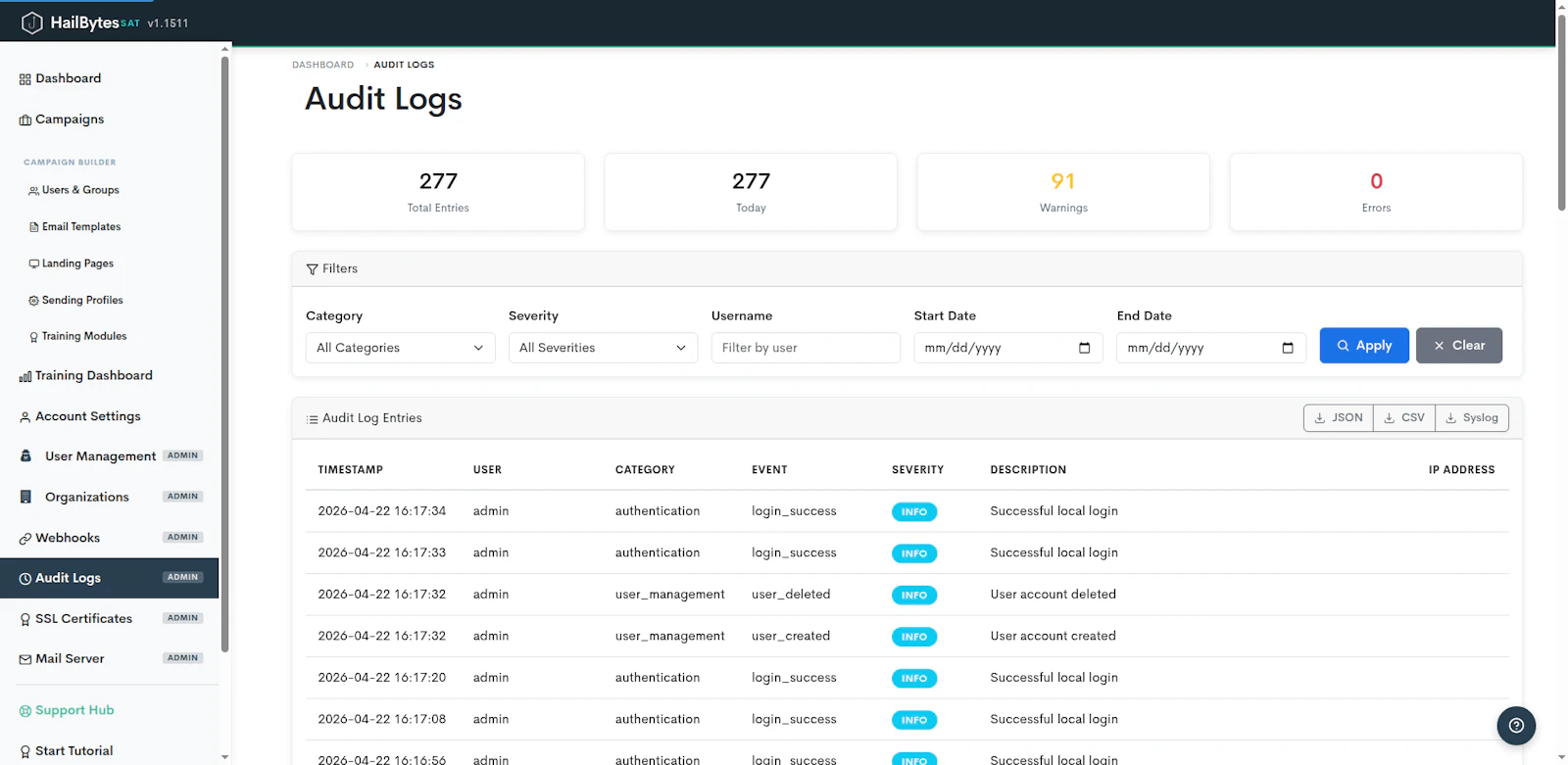
Task: Click 'User account deleted' description
Action: pos(1053,595)
